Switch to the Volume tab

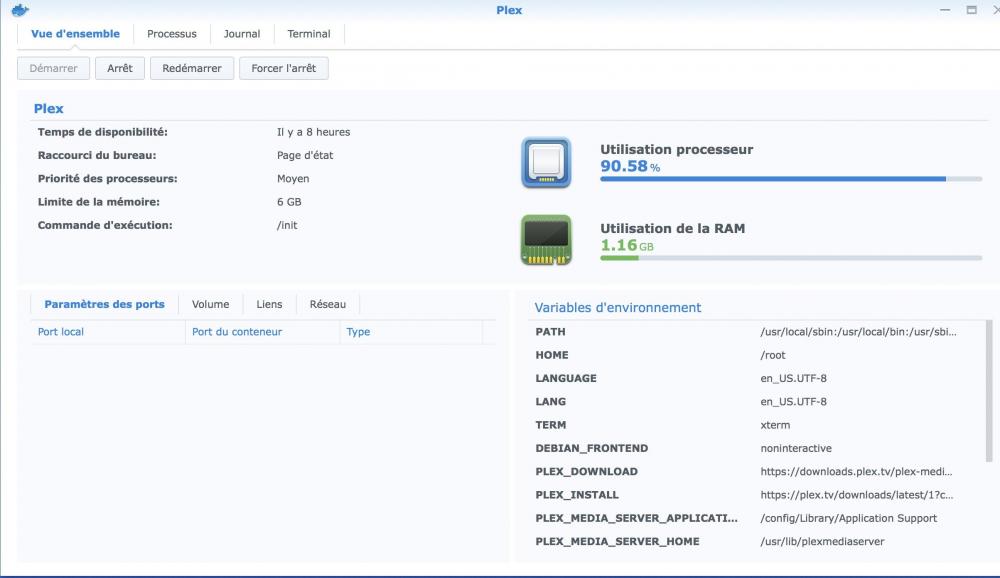(210, 304)
